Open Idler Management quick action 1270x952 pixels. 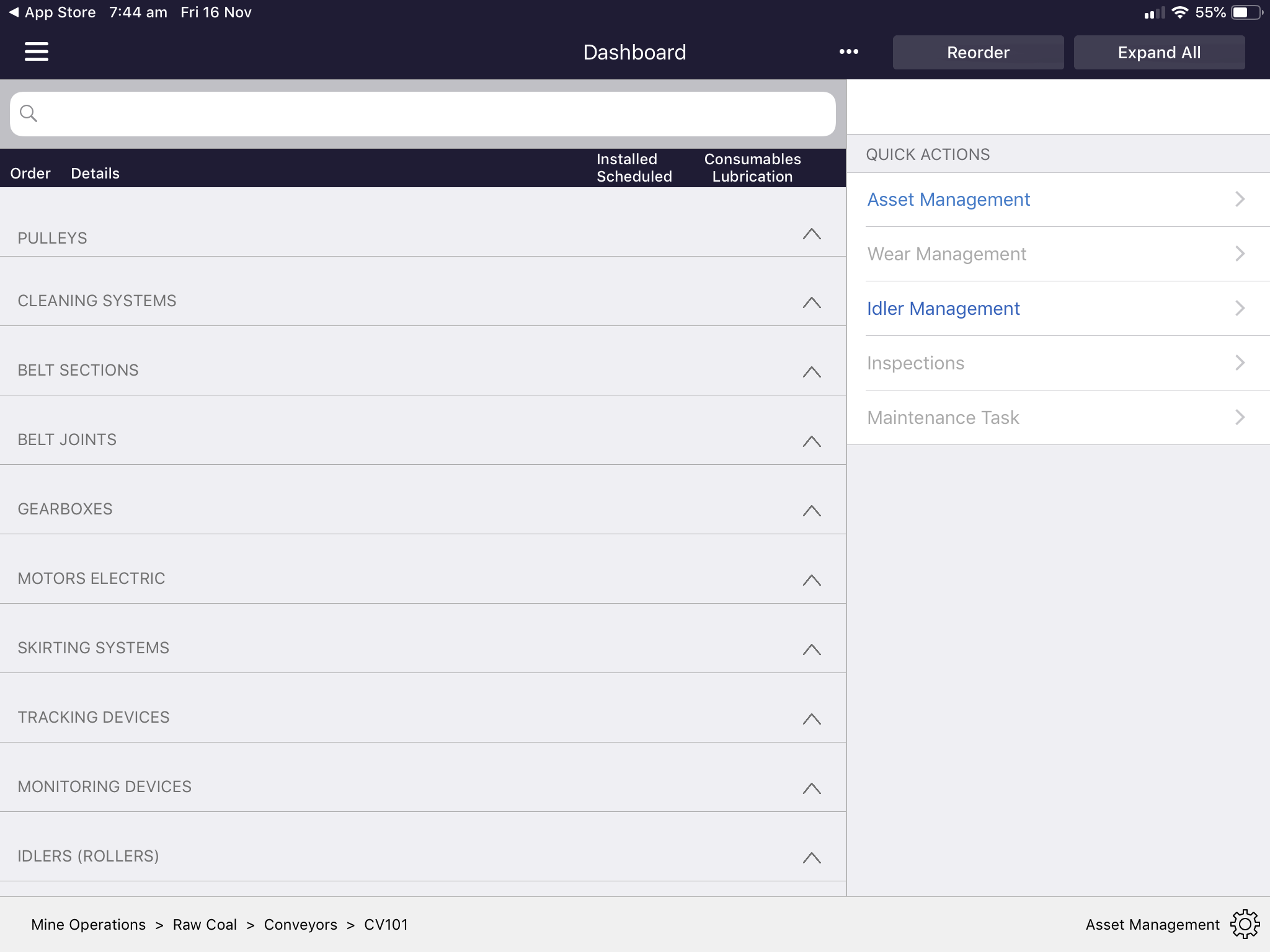(x=1058, y=309)
